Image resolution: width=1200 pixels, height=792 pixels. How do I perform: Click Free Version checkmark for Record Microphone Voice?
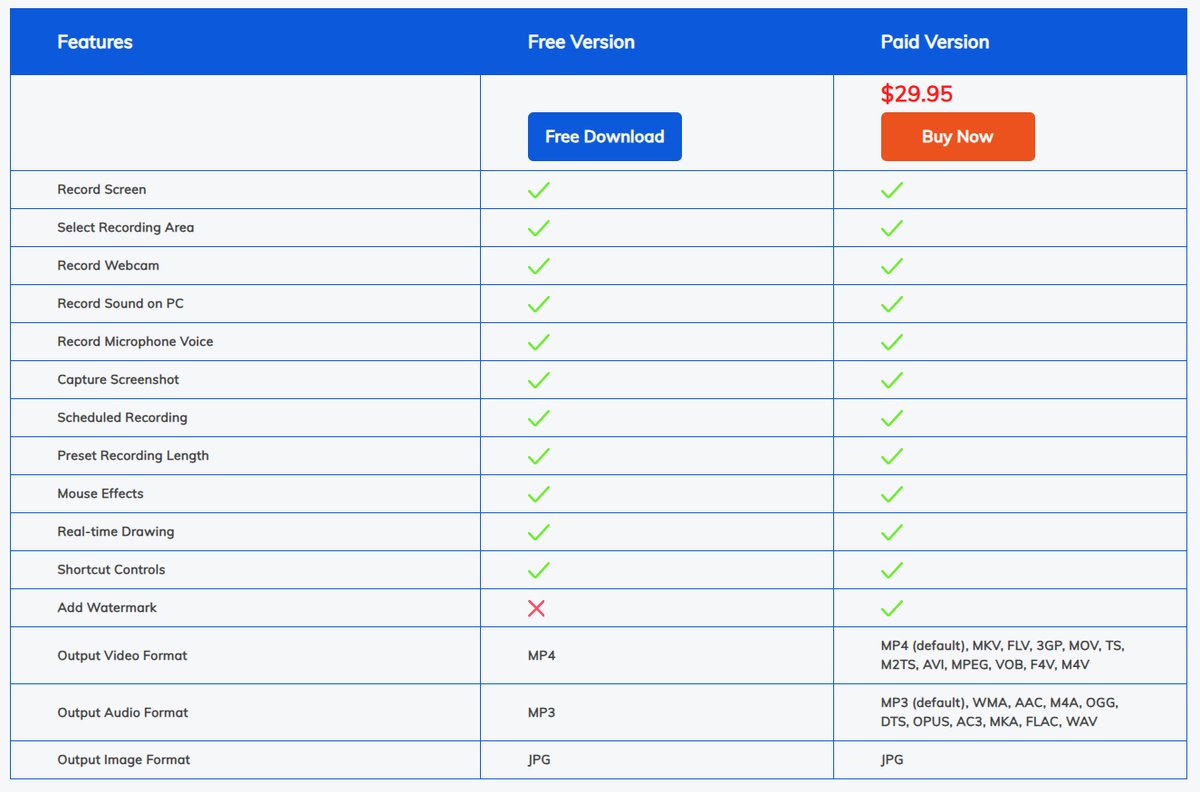tap(539, 342)
